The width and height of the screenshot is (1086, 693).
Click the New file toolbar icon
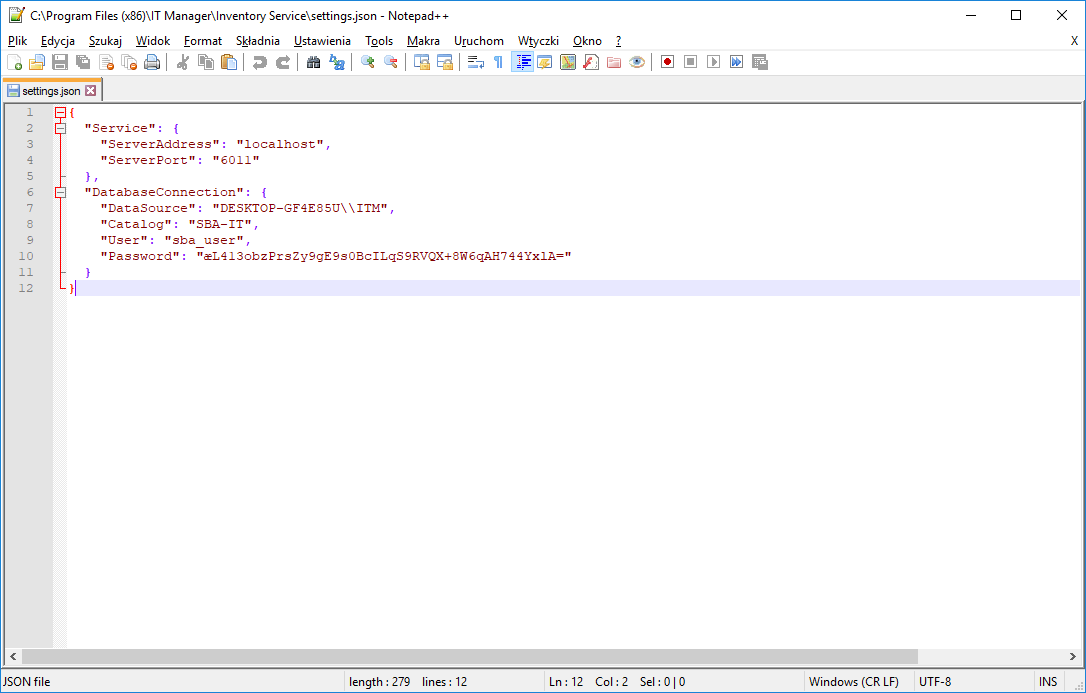click(15, 62)
